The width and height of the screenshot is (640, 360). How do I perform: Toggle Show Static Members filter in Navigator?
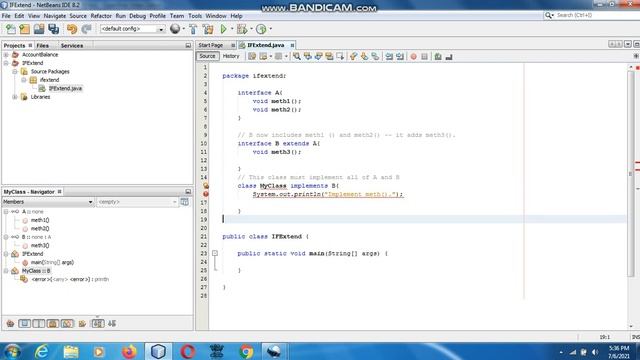click(x=39, y=323)
